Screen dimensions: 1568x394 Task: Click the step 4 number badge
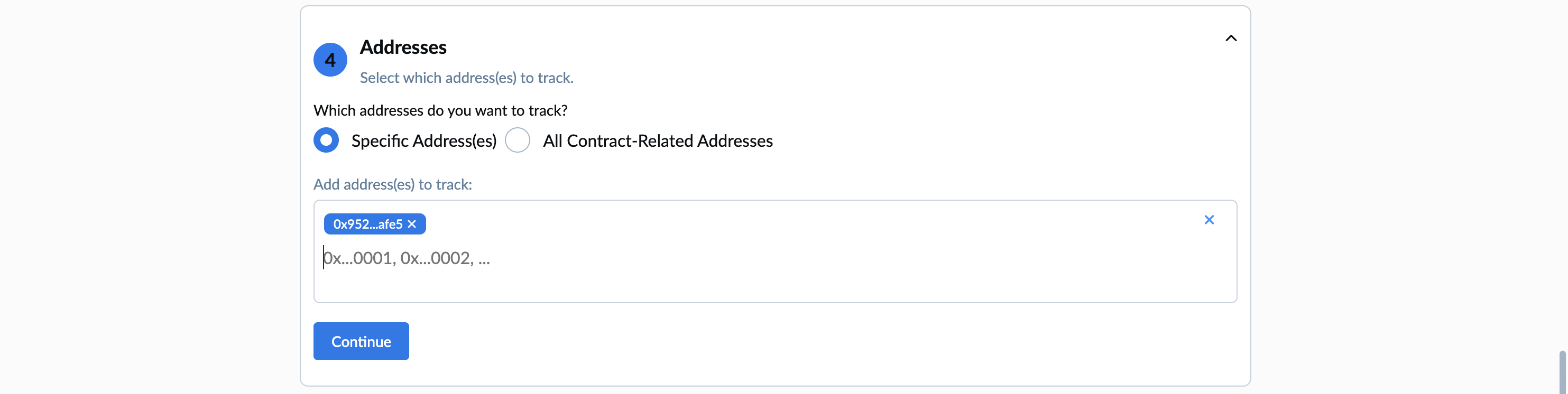point(330,60)
